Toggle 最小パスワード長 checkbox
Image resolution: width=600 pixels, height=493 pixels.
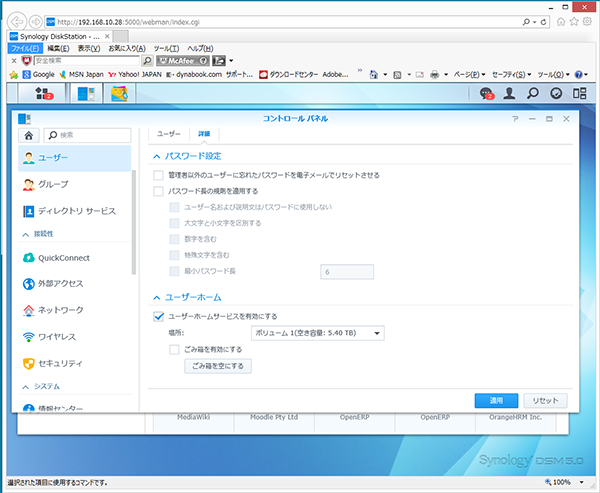[x=174, y=271]
